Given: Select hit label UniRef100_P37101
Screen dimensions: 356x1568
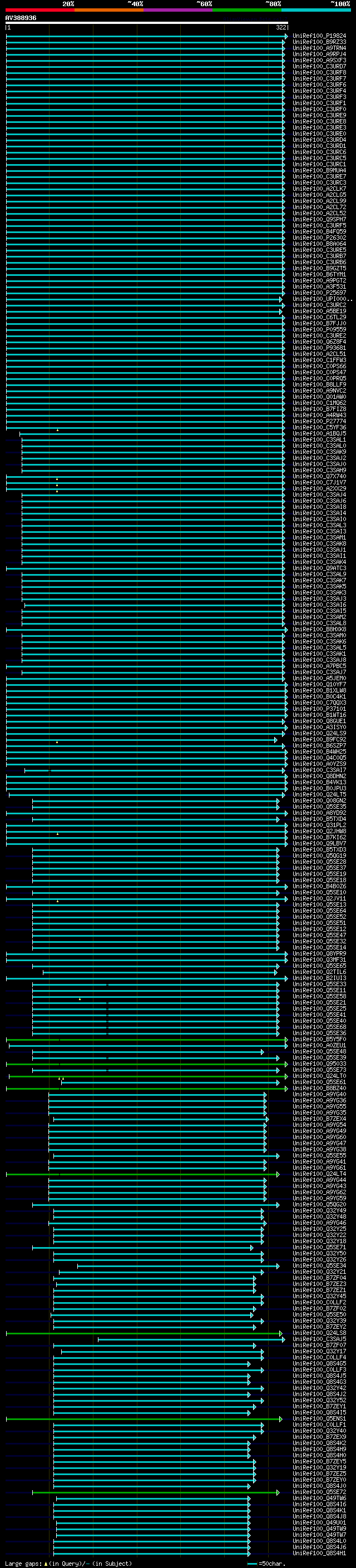Looking at the screenshot, I should point(319,709).
